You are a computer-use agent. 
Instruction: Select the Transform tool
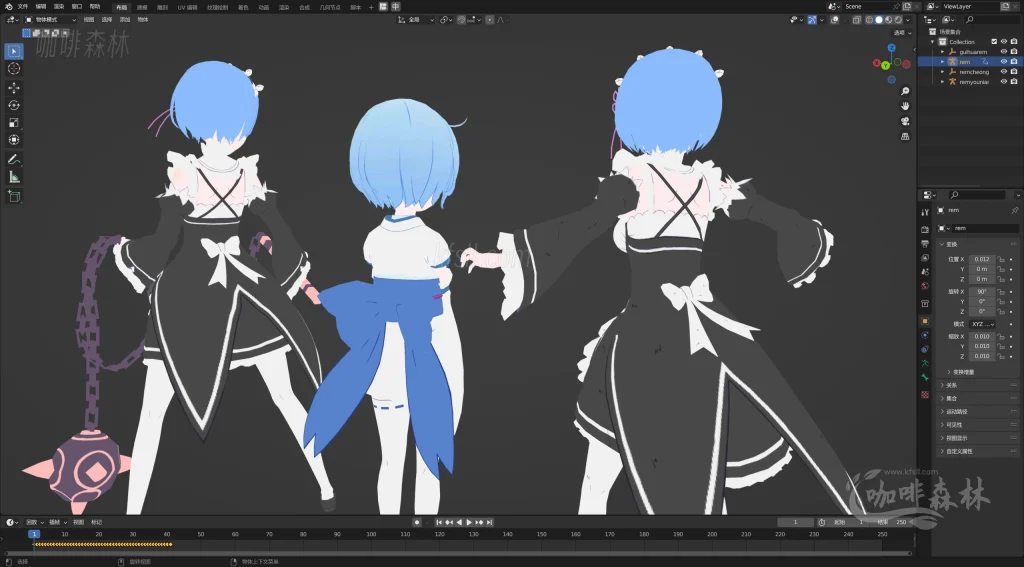tap(14, 140)
